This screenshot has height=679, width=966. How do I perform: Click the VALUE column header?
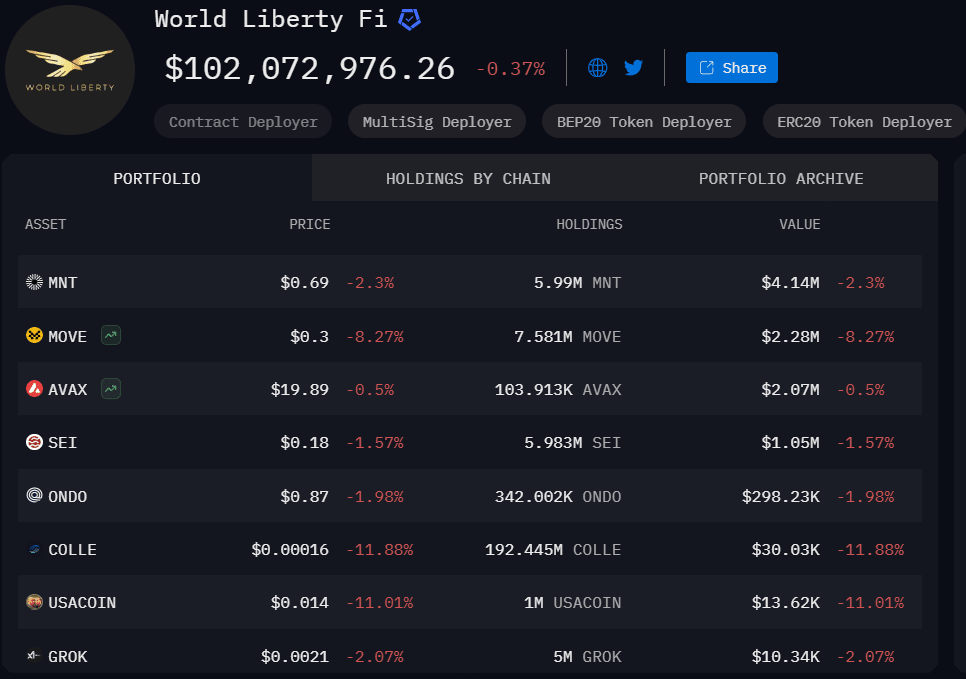(800, 224)
